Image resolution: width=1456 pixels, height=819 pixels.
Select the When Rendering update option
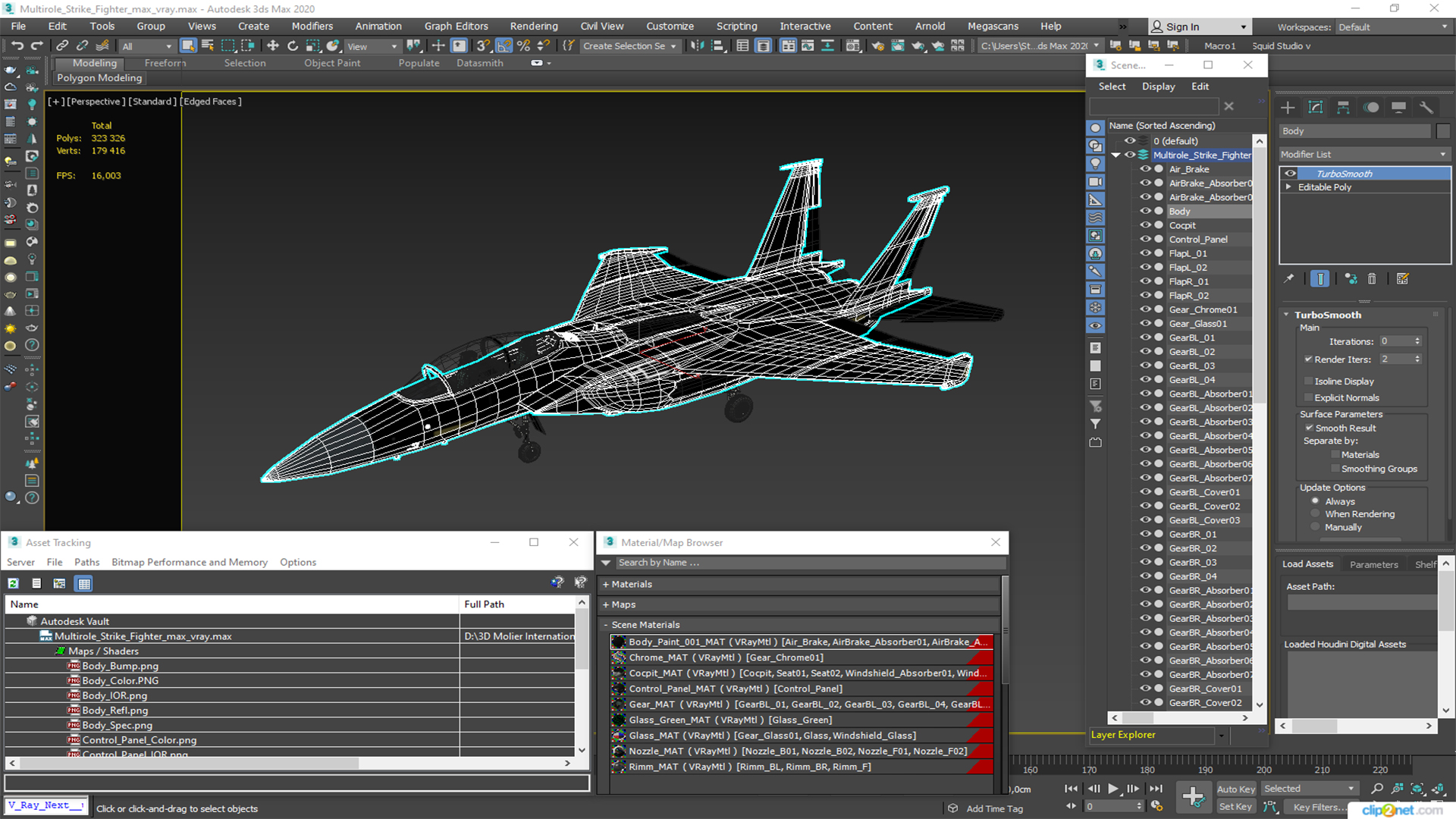coord(1316,514)
